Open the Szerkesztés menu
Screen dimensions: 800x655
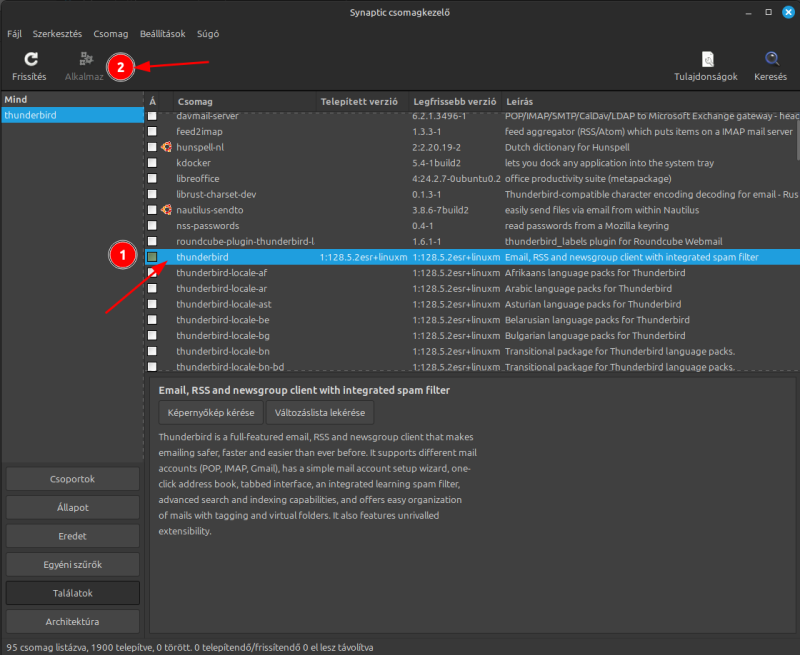(57, 34)
